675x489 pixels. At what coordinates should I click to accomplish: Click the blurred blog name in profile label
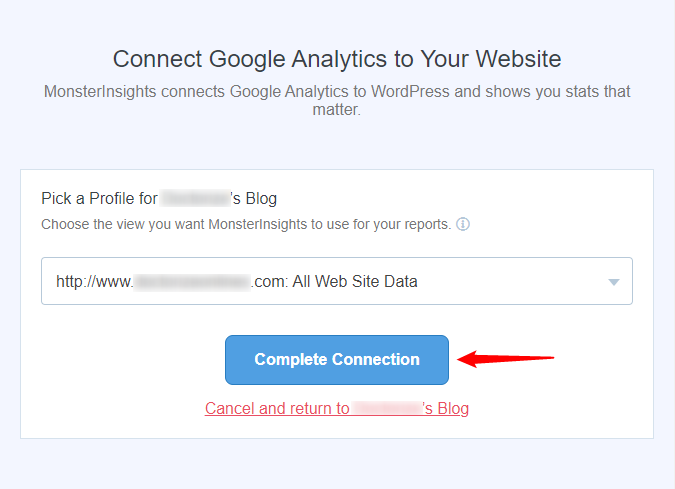(195, 198)
